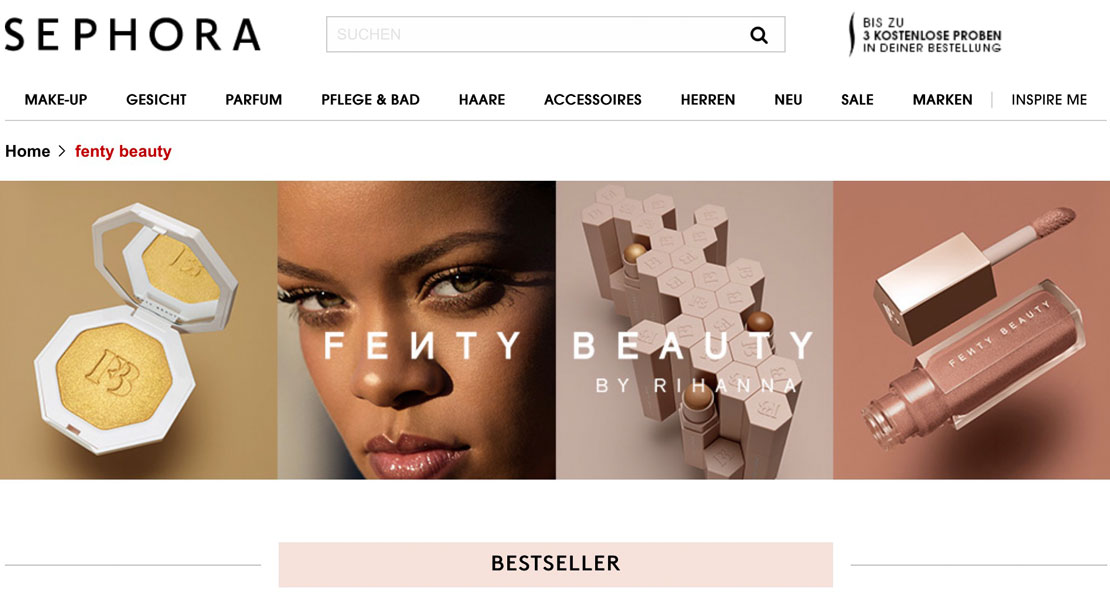Screen dimensions: 1110x600
Task: Select the Parfum menu item
Action: [x=253, y=100]
